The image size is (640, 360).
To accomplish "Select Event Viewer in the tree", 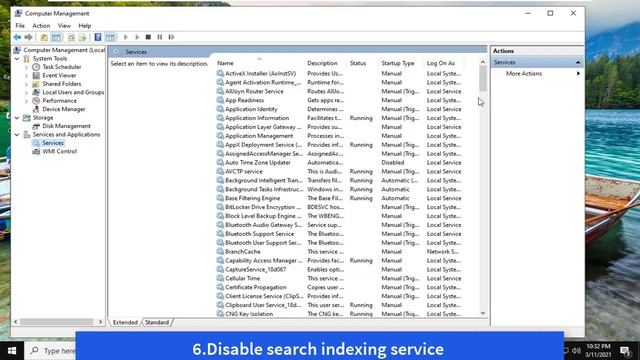I will (x=59, y=76).
